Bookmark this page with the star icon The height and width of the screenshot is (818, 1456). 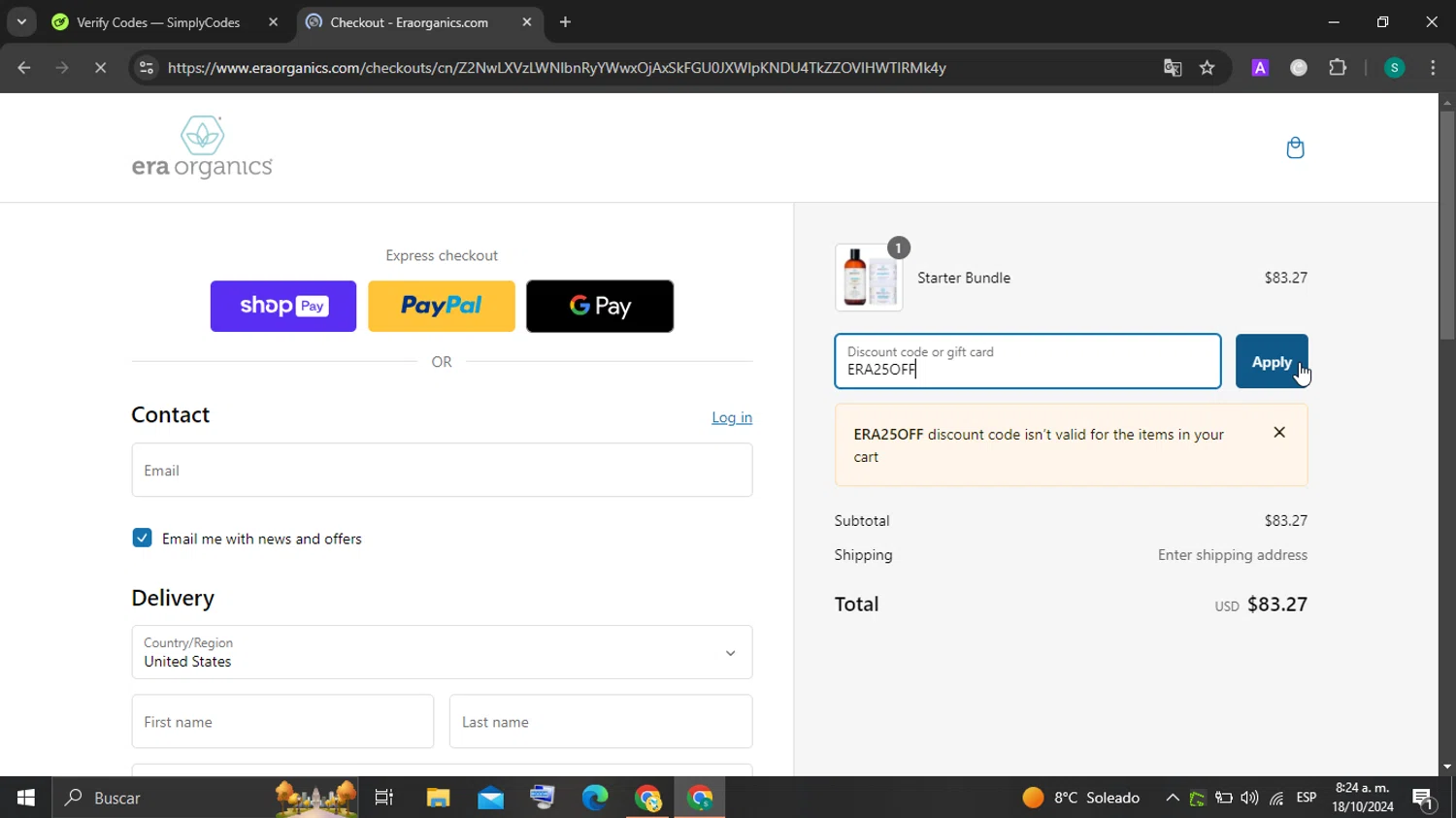pyautogui.click(x=1208, y=68)
